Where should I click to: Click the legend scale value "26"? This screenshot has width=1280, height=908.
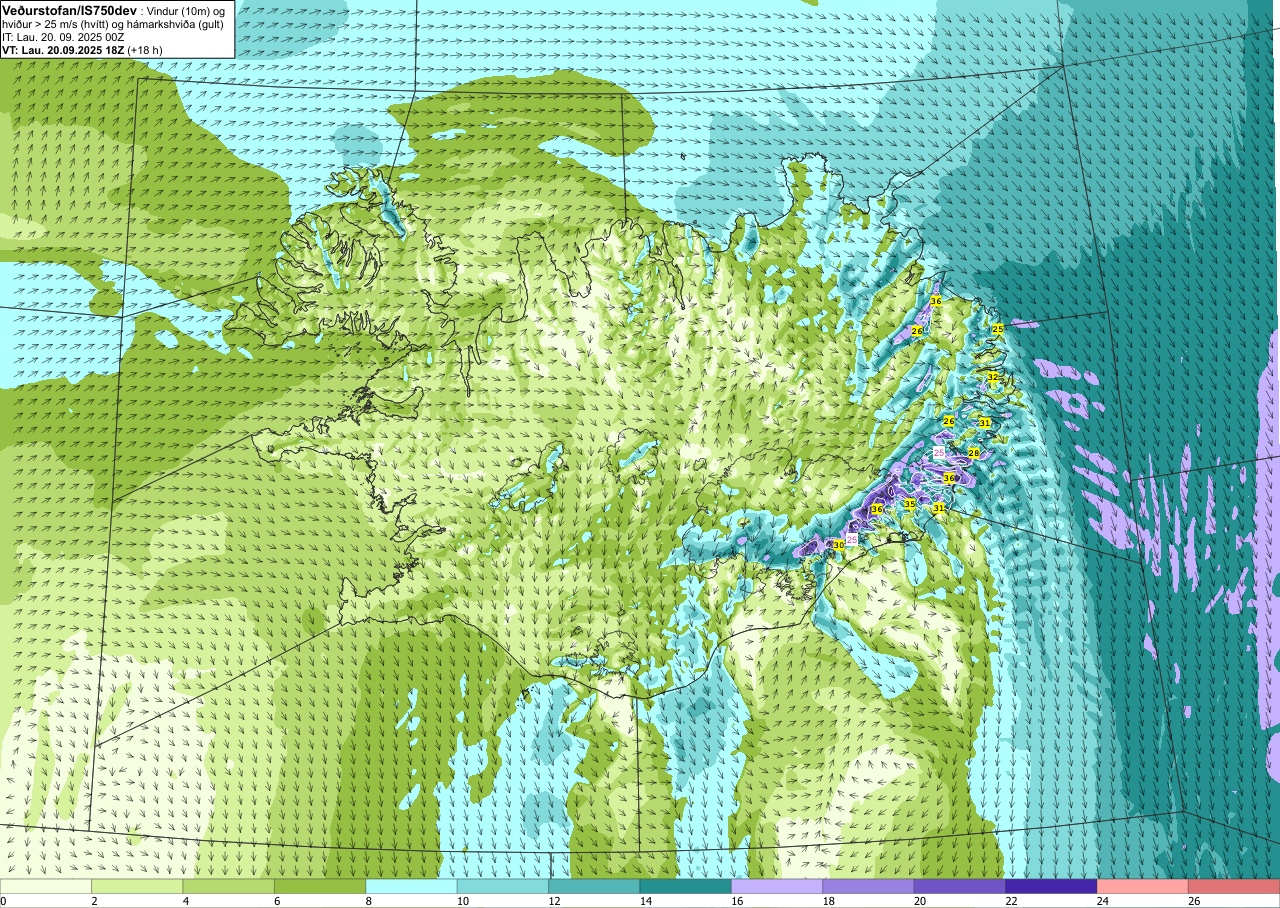click(x=1194, y=901)
